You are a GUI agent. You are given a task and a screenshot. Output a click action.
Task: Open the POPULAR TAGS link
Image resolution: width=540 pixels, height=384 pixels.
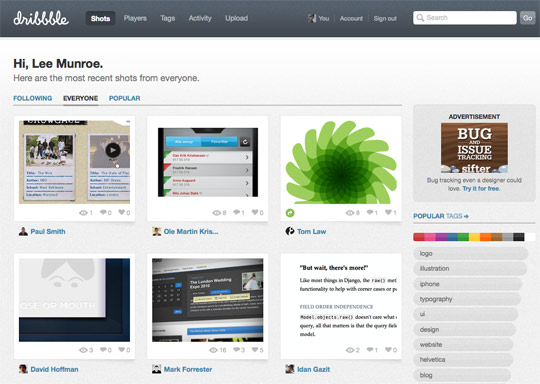(x=441, y=216)
